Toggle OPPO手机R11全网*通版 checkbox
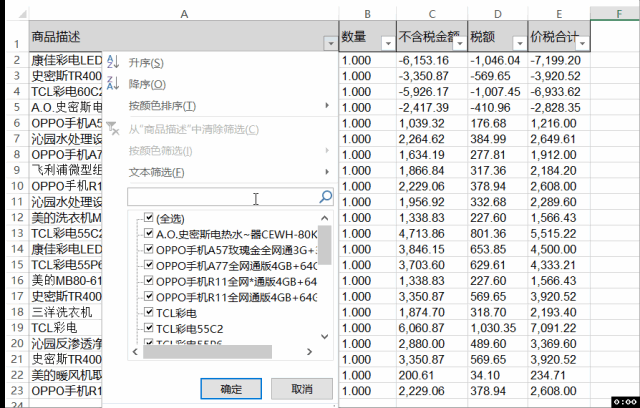The height and width of the screenshot is (408, 640). 149,281
